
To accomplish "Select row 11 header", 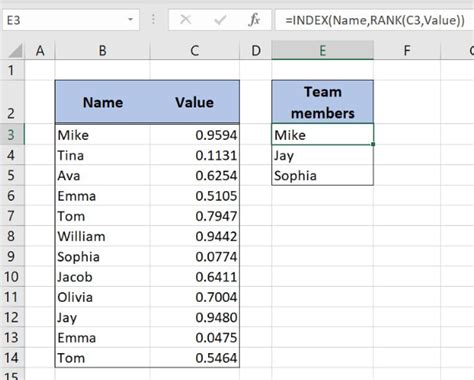I will coord(12,297).
